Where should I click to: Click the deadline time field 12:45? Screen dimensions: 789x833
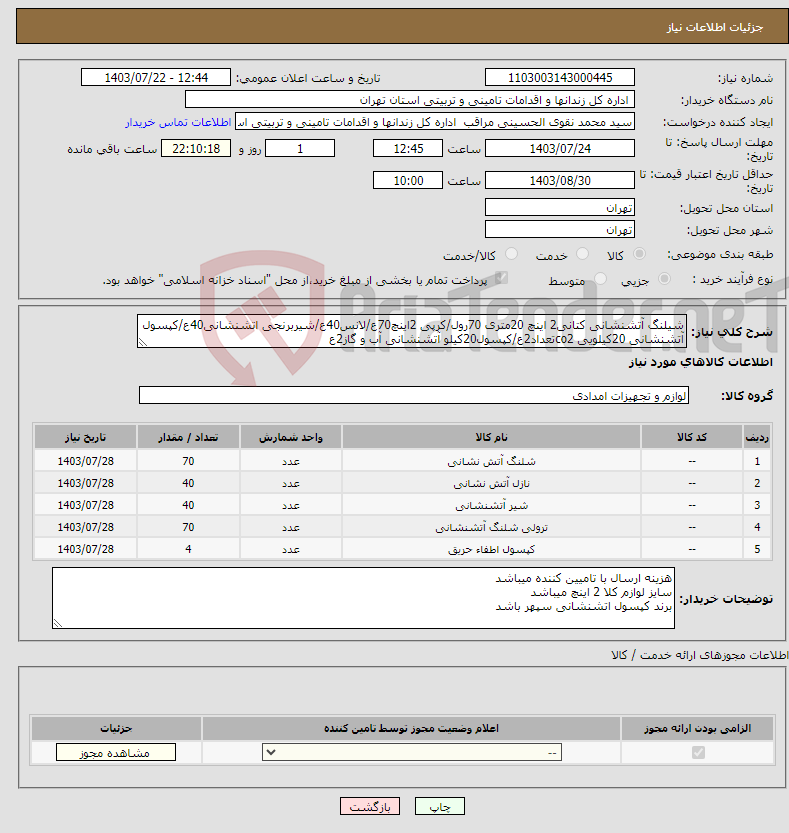click(x=408, y=149)
